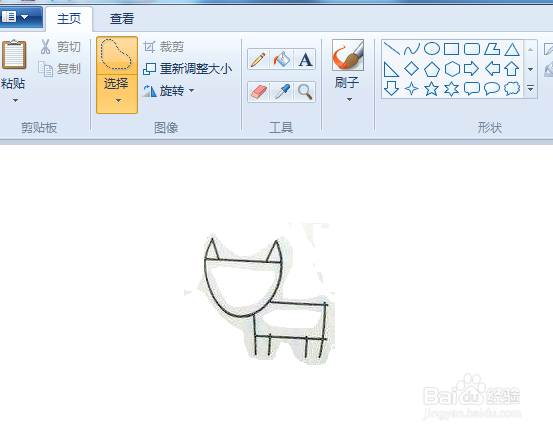The height and width of the screenshot is (433, 553).
Task: Choose the Rounded rectangle shape
Action: coord(472,49)
